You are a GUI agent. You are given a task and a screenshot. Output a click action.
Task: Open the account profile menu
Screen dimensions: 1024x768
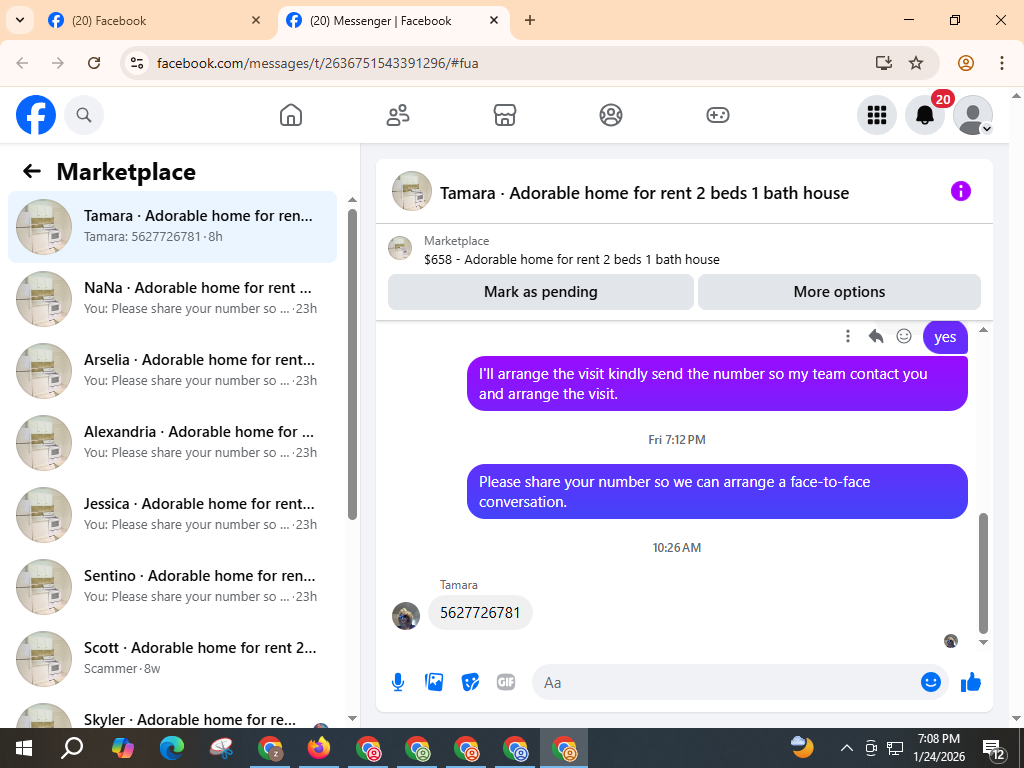tap(973, 115)
